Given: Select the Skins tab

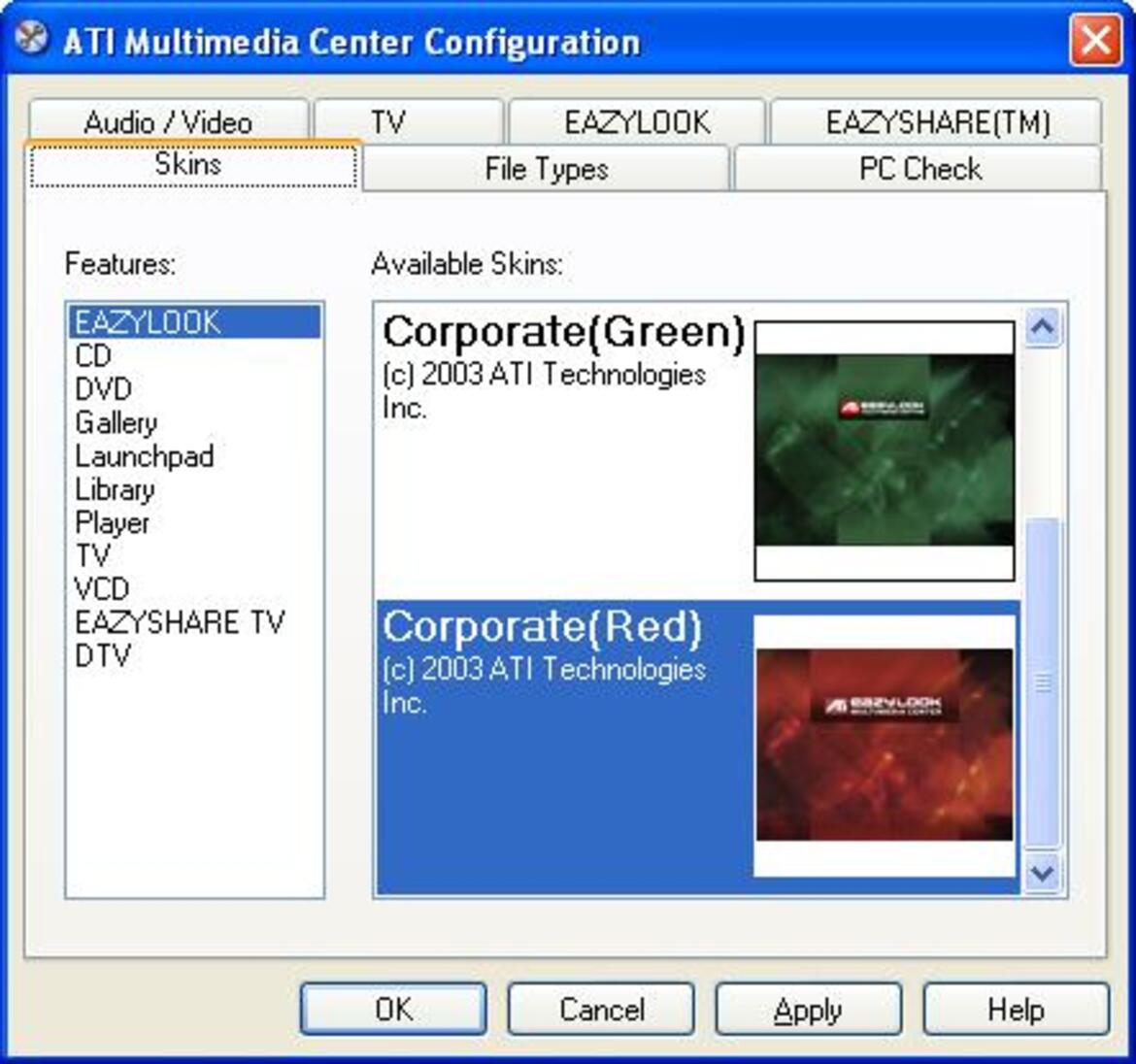Looking at the screenshot, I should pyautogui.click(x=192, y=164).
